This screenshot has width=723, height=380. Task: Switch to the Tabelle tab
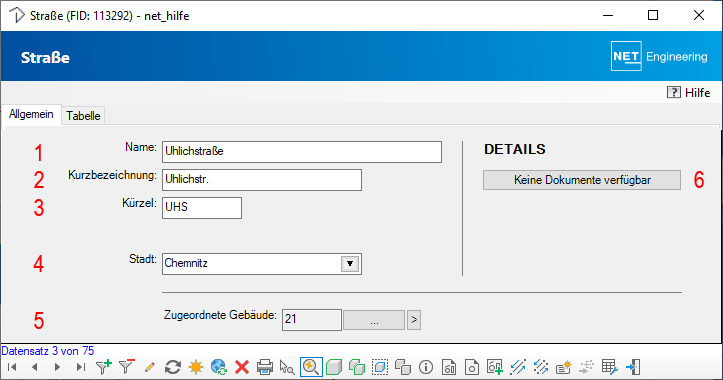pos(83,116)
